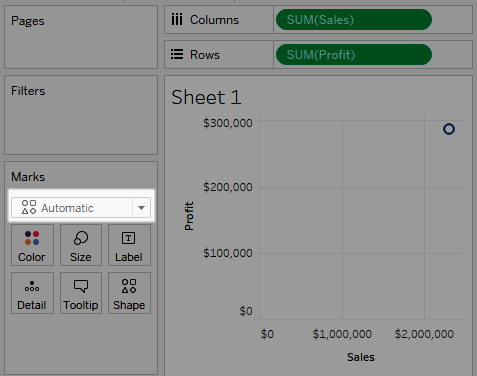Screen dimensions: 477x376
Task: Open the Detail card on Marks
Action: pyautogui.click(x=32, y=293)
